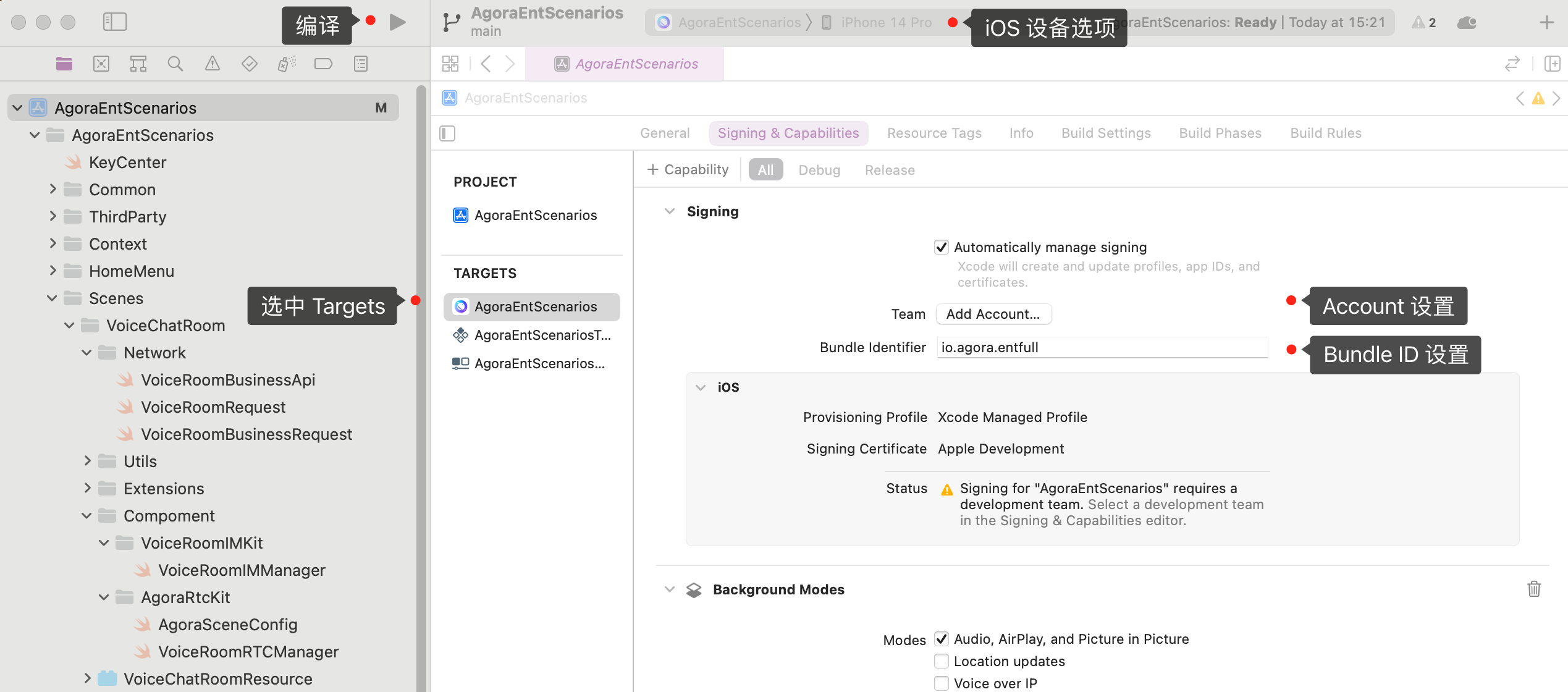Open VoiceRoomBusinessApi swift file
The image size is (1568, 692).
click(216, 380)
